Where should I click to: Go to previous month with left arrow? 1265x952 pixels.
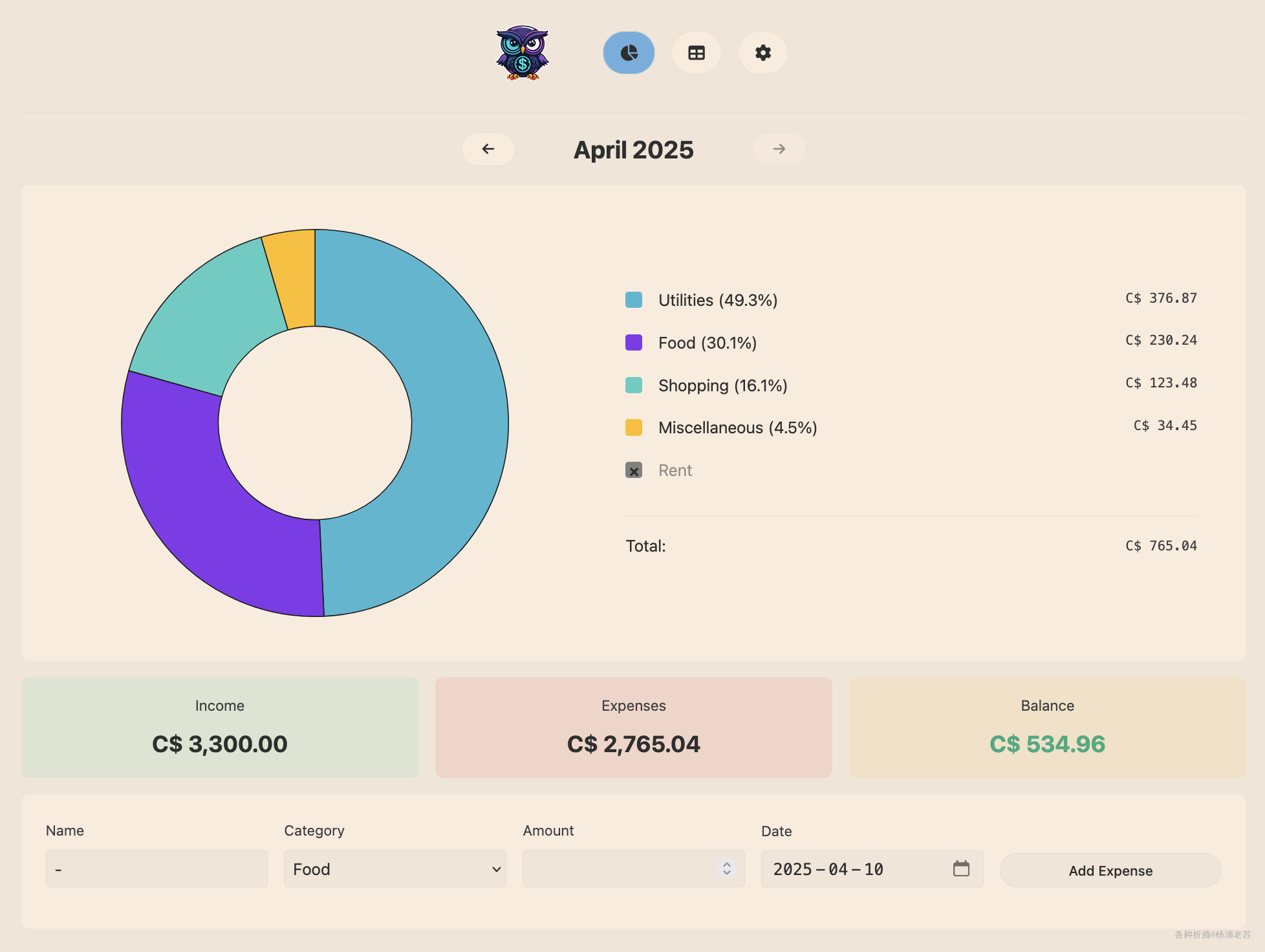488,149
